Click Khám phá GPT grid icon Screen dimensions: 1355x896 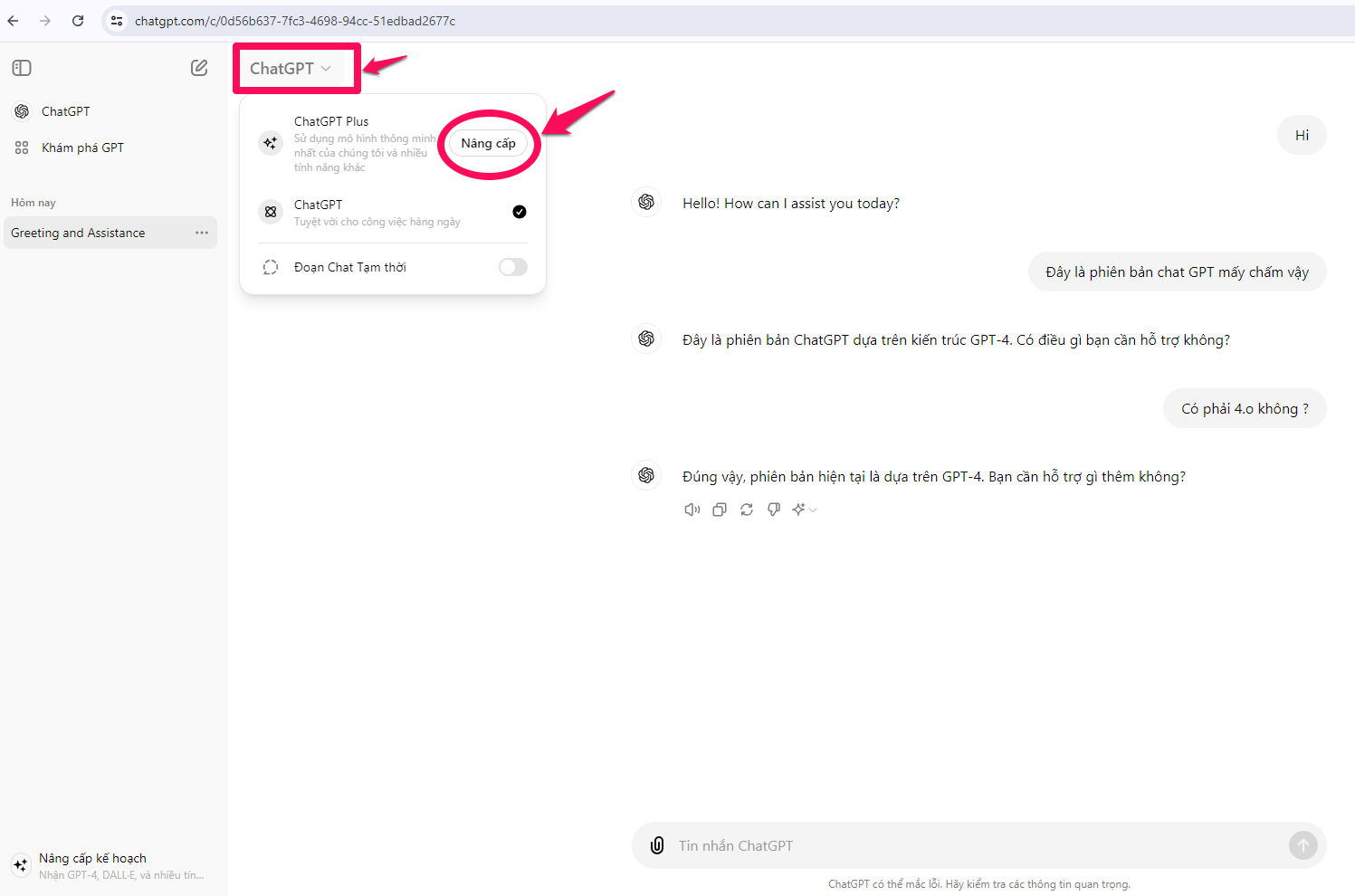(22, 148)
